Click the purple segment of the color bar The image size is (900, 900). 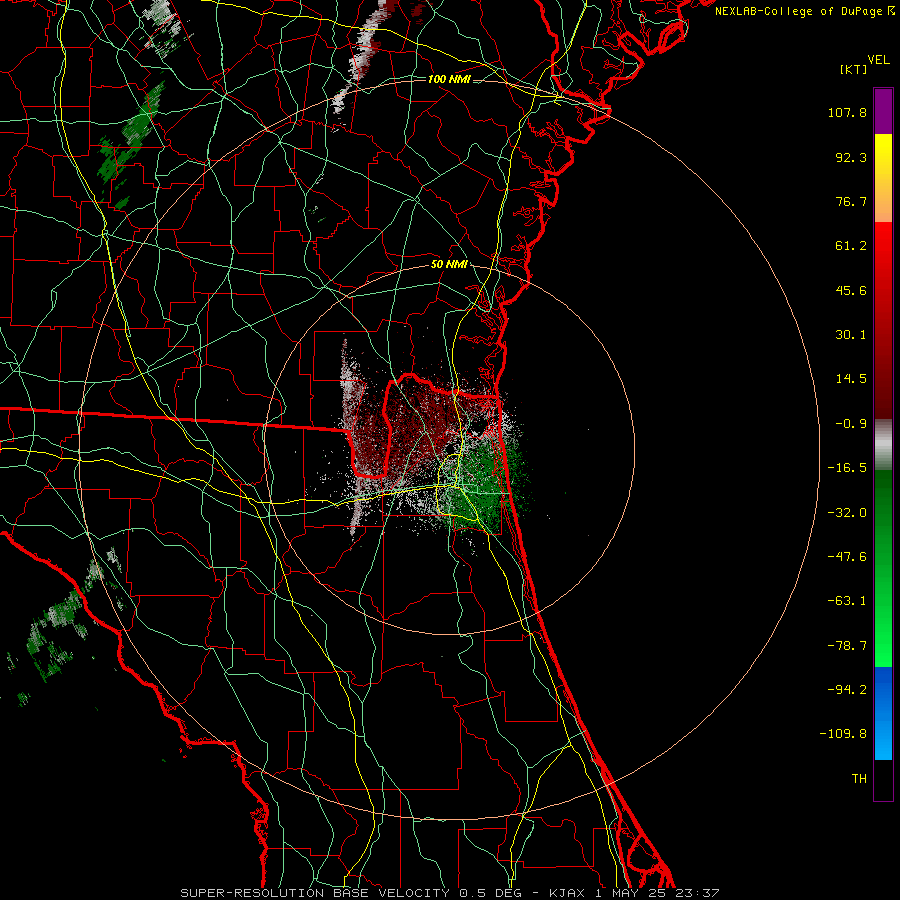click(x=883, y=111)
